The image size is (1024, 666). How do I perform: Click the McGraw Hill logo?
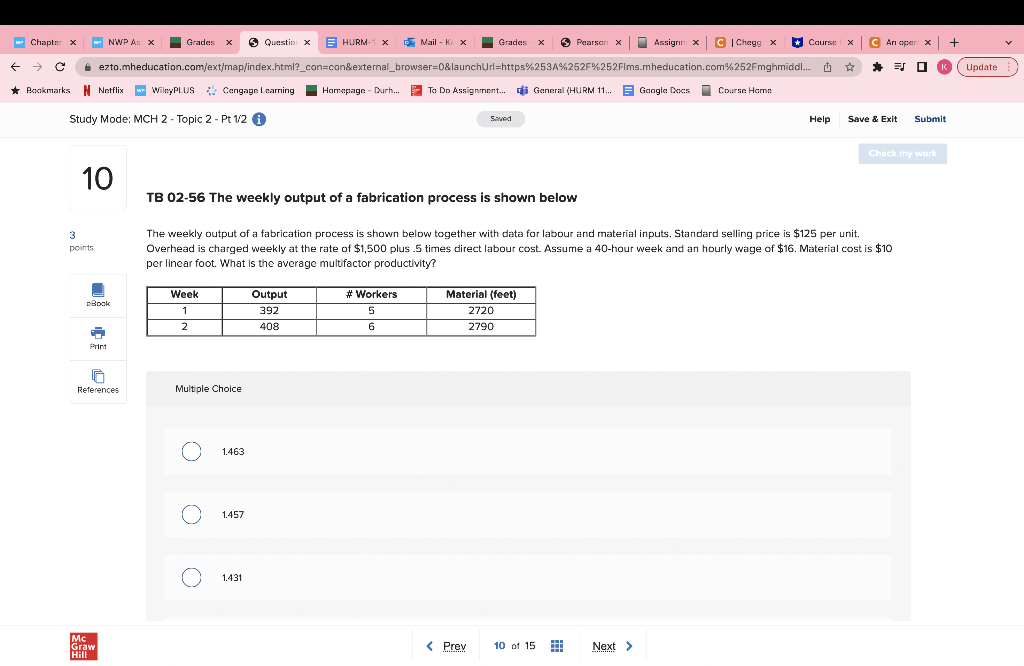84,646
